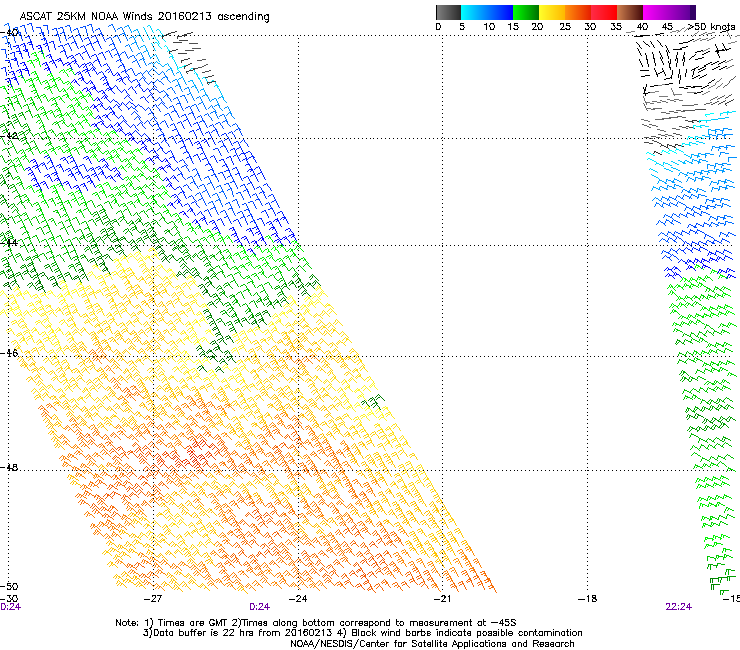
Task: Click the longitude label '-18'
Action: point(588,599)
